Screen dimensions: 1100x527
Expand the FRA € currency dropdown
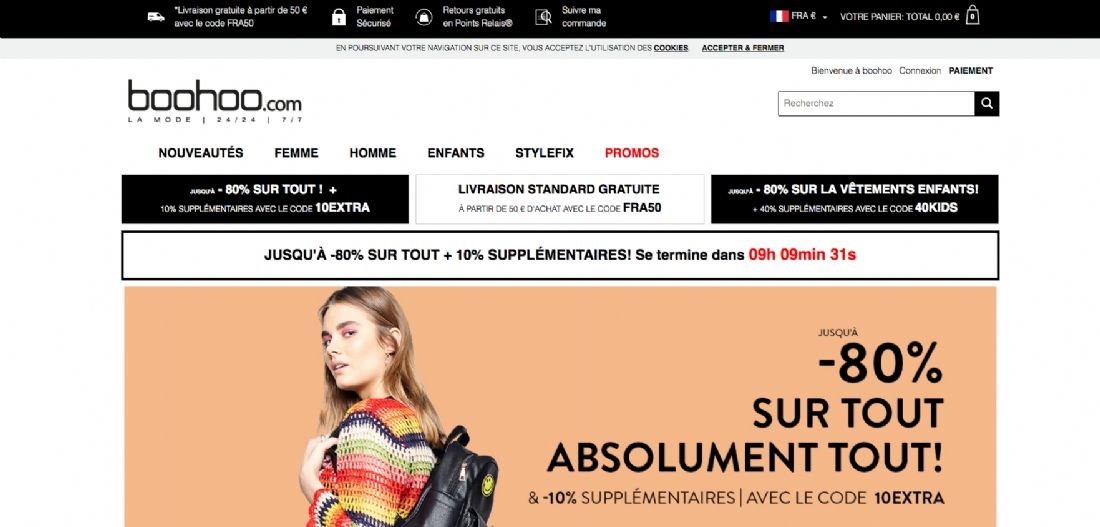[x=808, y=16]
